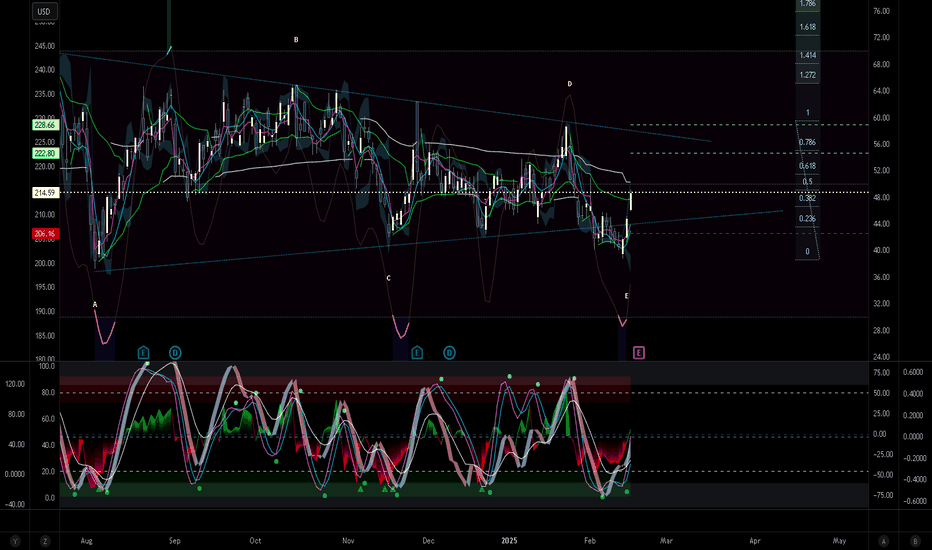Click the Fibonacci 1.618 level label
This screenshot has height=550, width=932.
click(807, 27)
